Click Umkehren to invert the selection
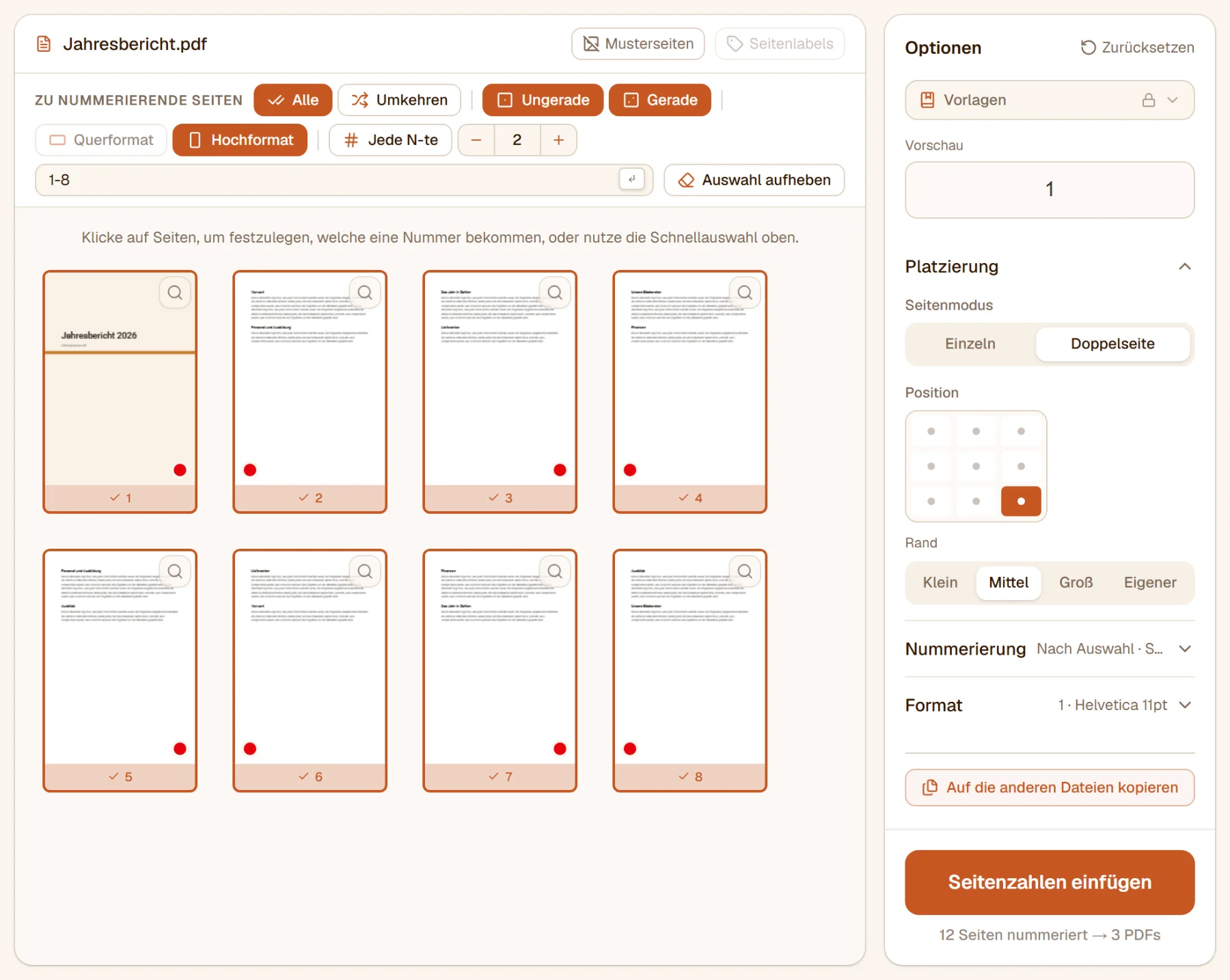 tap(399, 100)
